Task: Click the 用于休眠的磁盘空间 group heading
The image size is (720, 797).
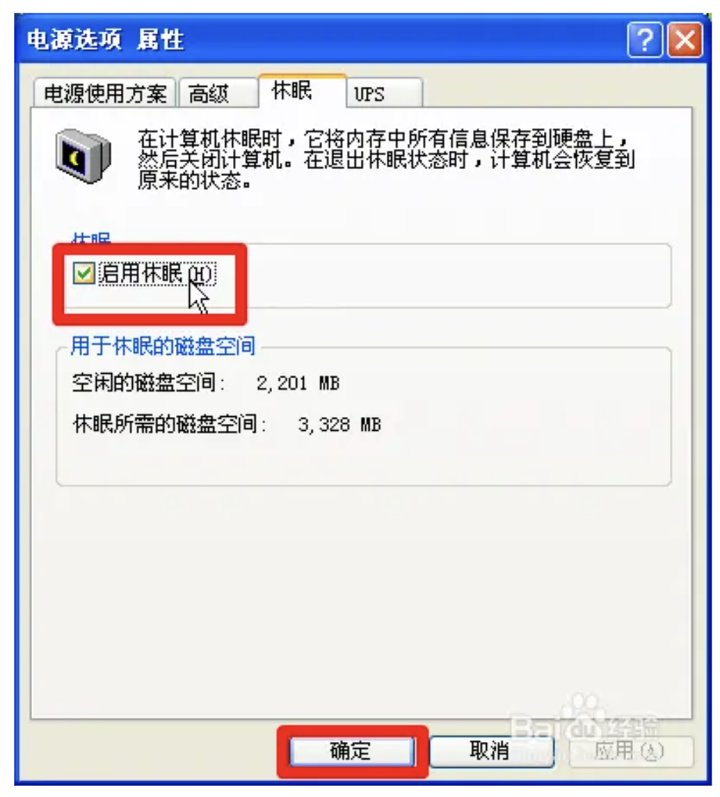Action: pyautogui.click(x=163, y=346)
